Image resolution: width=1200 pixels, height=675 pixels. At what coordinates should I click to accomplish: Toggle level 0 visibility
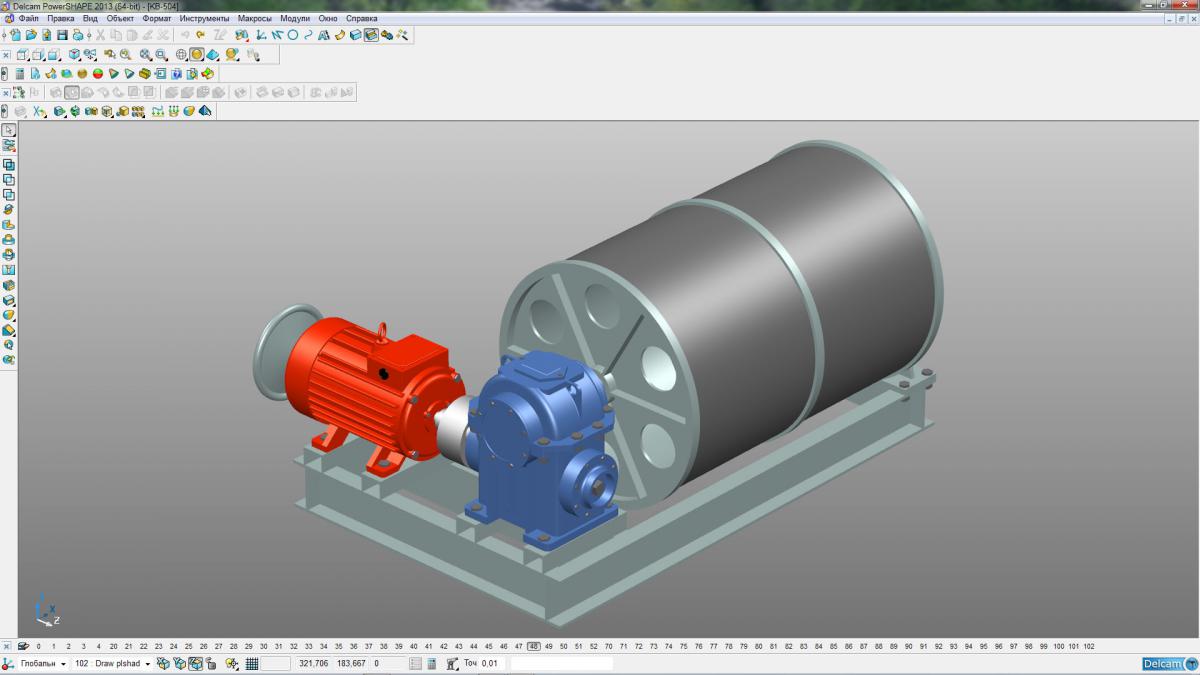pos(39,647)
